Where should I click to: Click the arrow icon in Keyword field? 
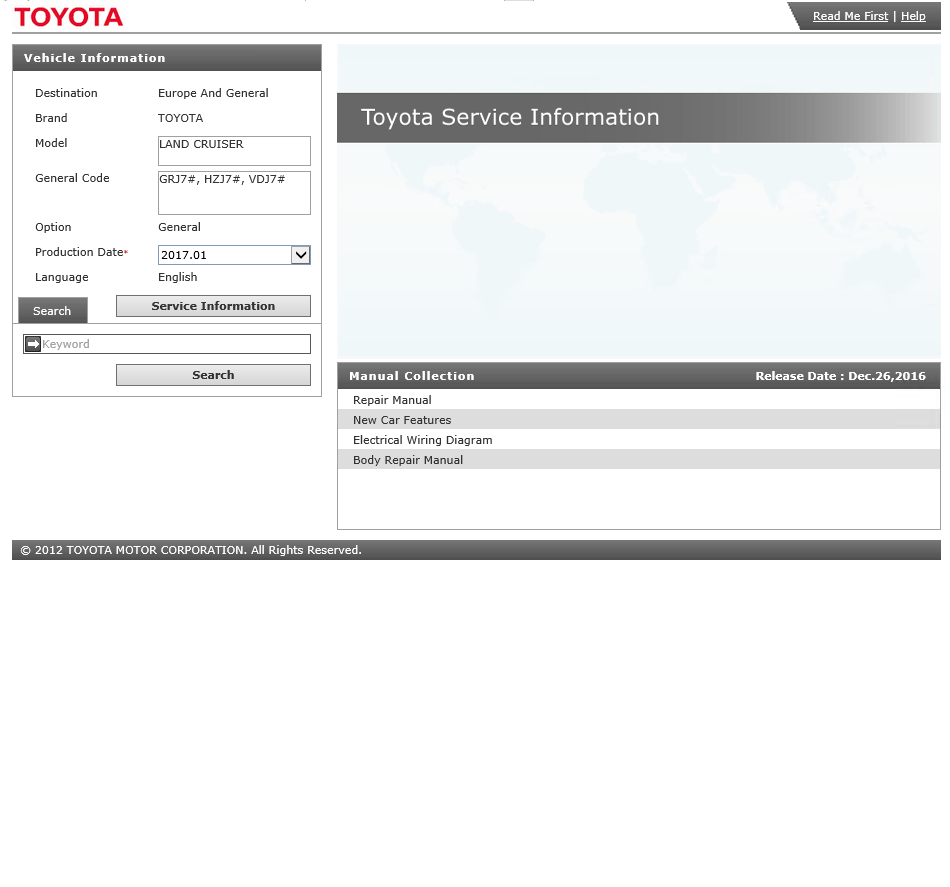point(33,344)
